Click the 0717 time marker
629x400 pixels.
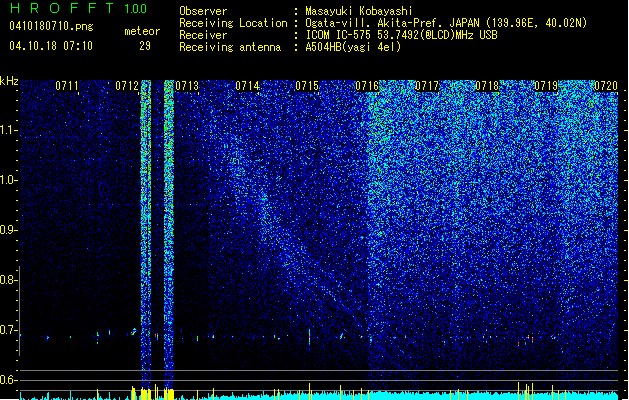coord(427,86)
